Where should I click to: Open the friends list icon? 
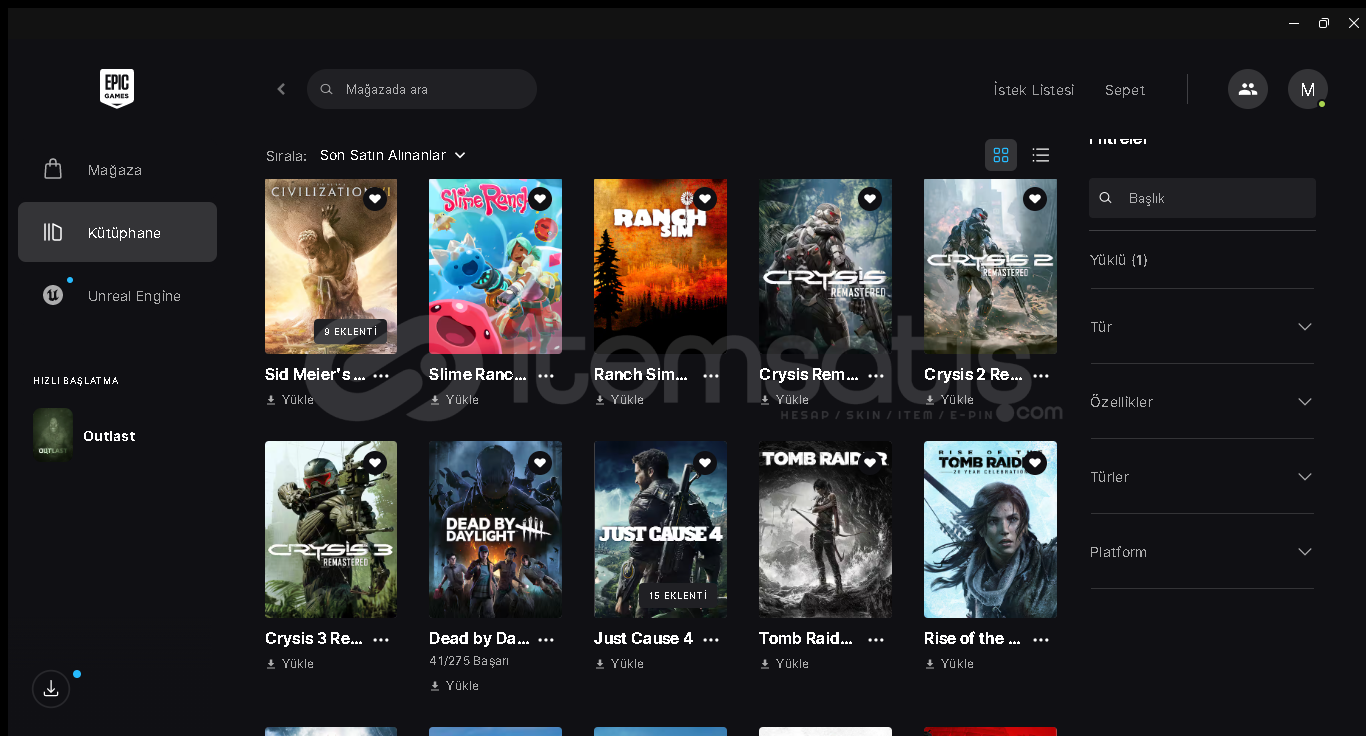point(1248,89)
